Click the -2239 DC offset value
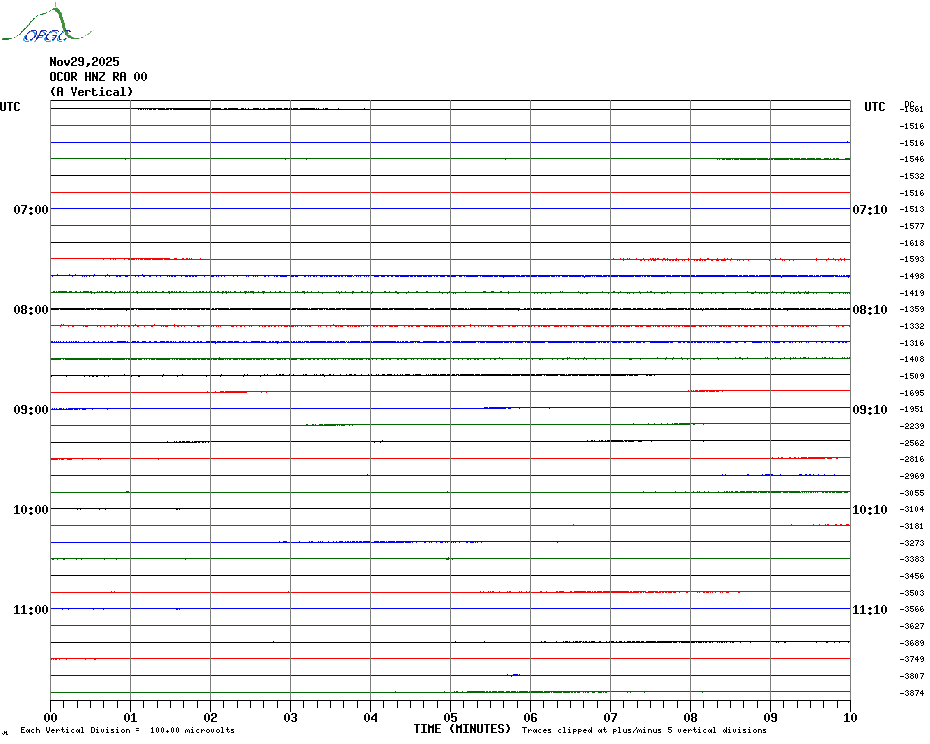This screenshot has height=744, width=930. coord(912,426)
